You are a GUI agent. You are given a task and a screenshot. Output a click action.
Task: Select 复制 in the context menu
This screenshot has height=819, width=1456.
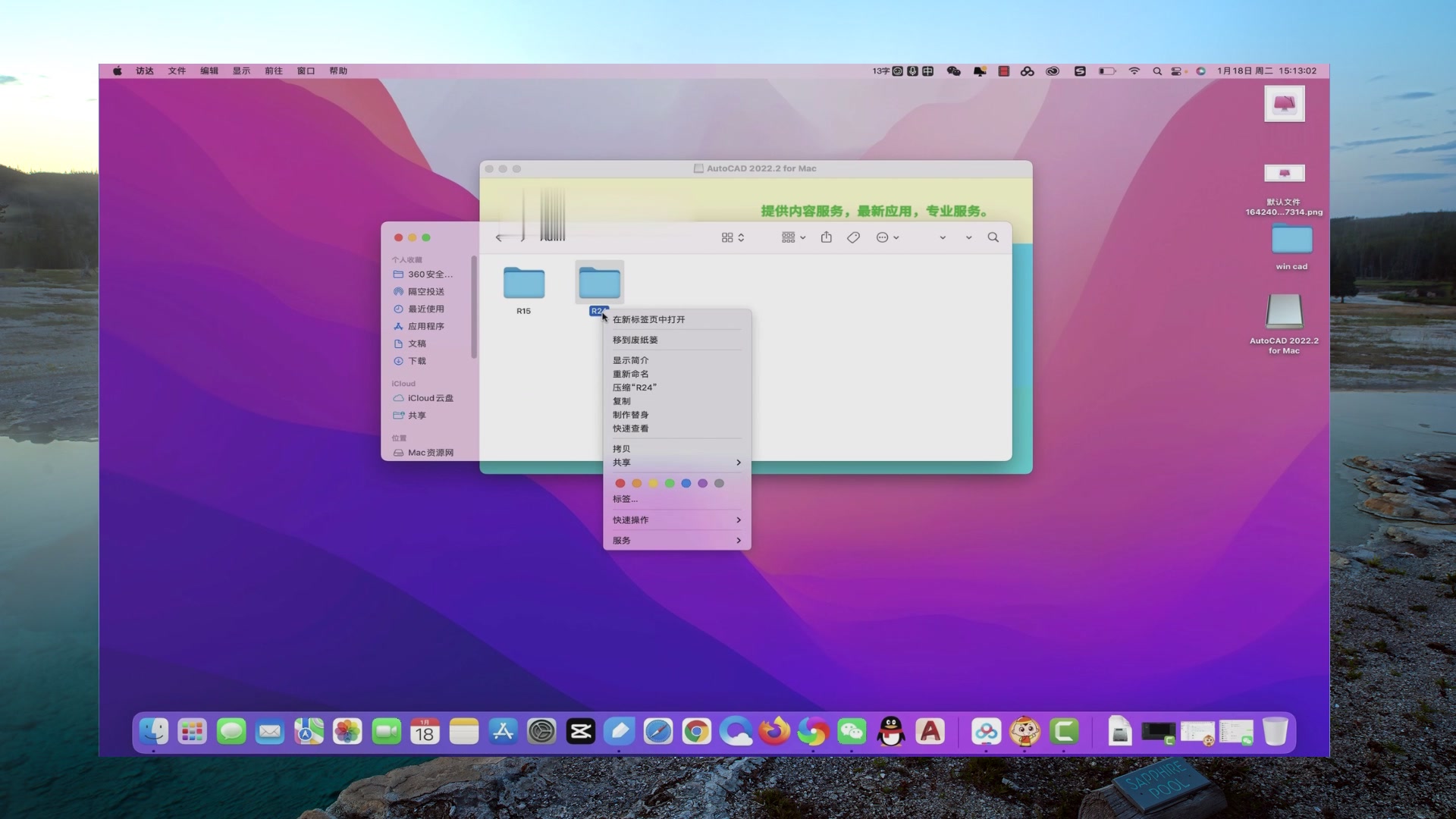pyautogui.click(x=676, y=401)
